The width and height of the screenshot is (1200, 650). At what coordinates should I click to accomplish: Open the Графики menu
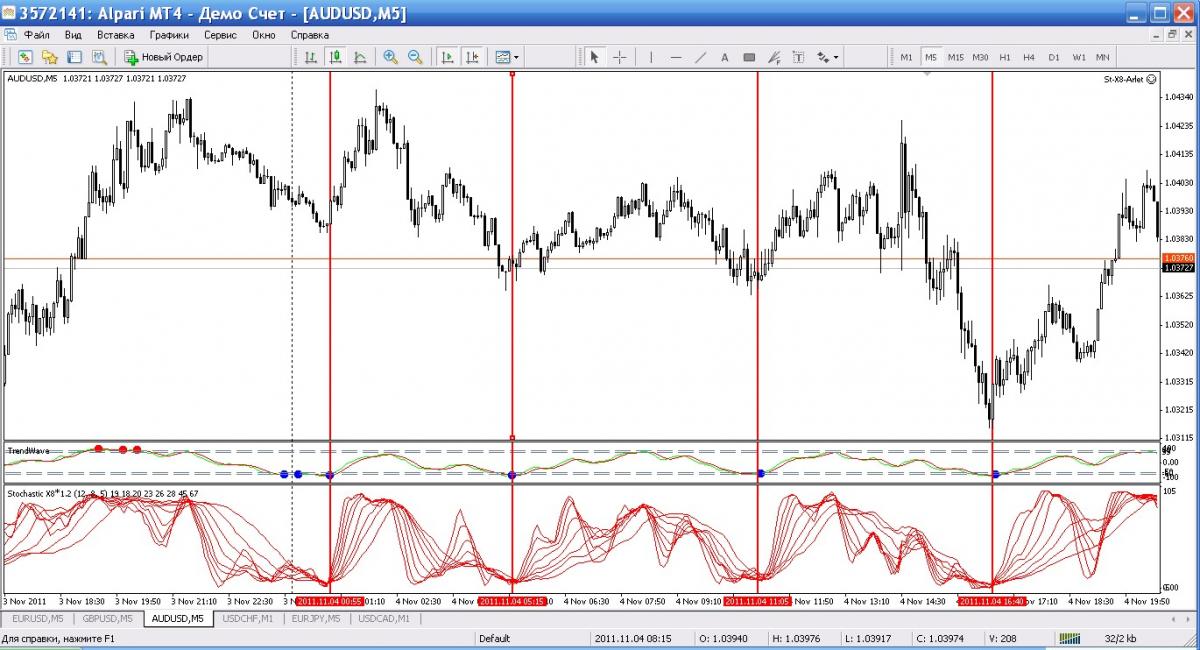pyautogui.click(x=169, y=34)
